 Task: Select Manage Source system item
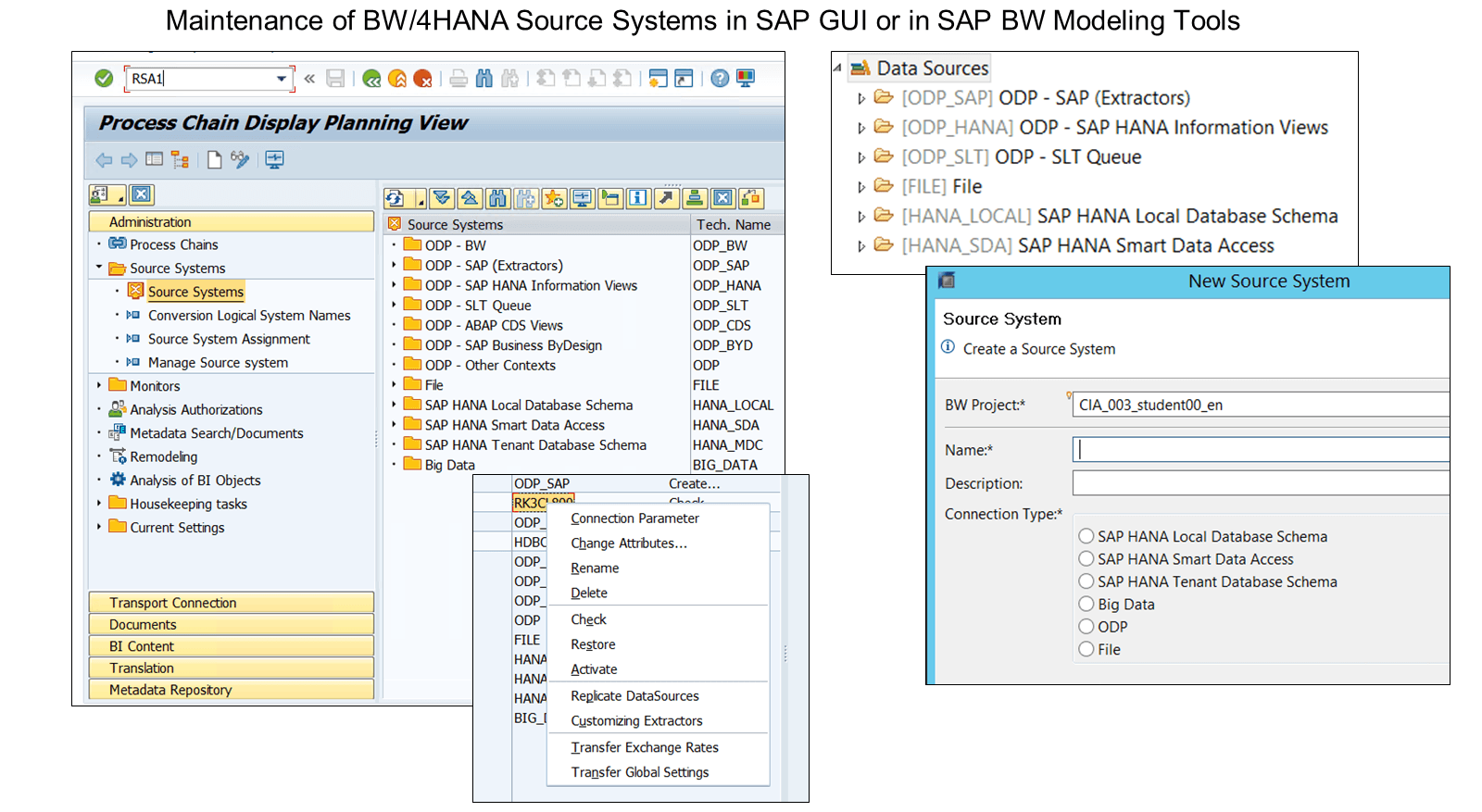coord(218,363)
